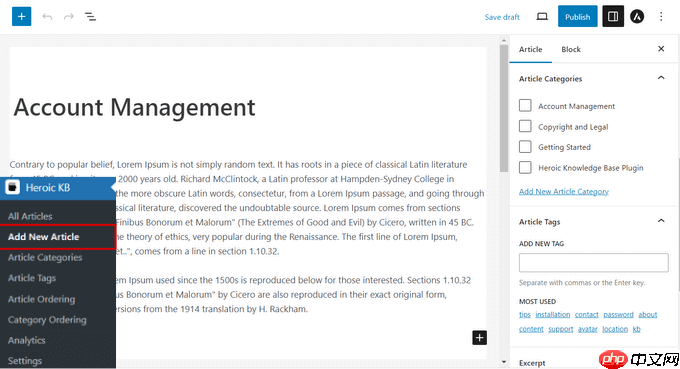Click the editor vertical scrollbar thumb
The image size is (680, 369).
[x=503, y=108]
